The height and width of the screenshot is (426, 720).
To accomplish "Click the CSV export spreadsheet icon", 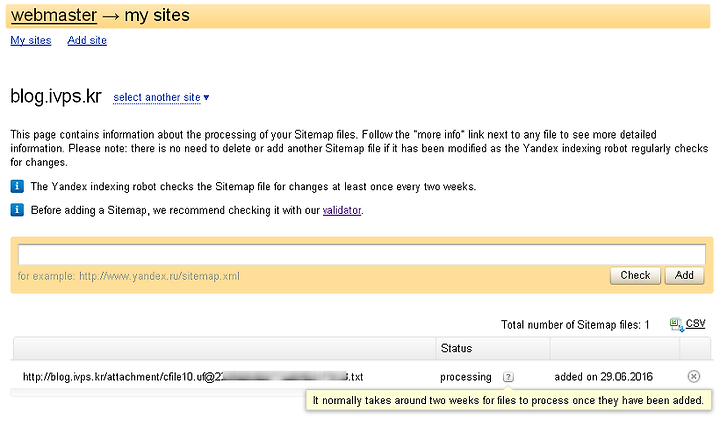I will 676,325.
